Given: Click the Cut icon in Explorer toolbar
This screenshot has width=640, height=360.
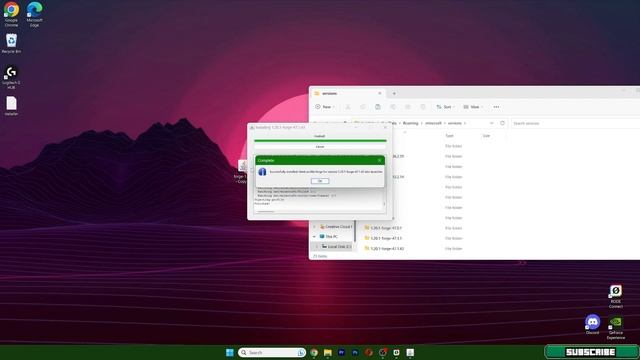Looking at the screenshot, I should 348,107.
